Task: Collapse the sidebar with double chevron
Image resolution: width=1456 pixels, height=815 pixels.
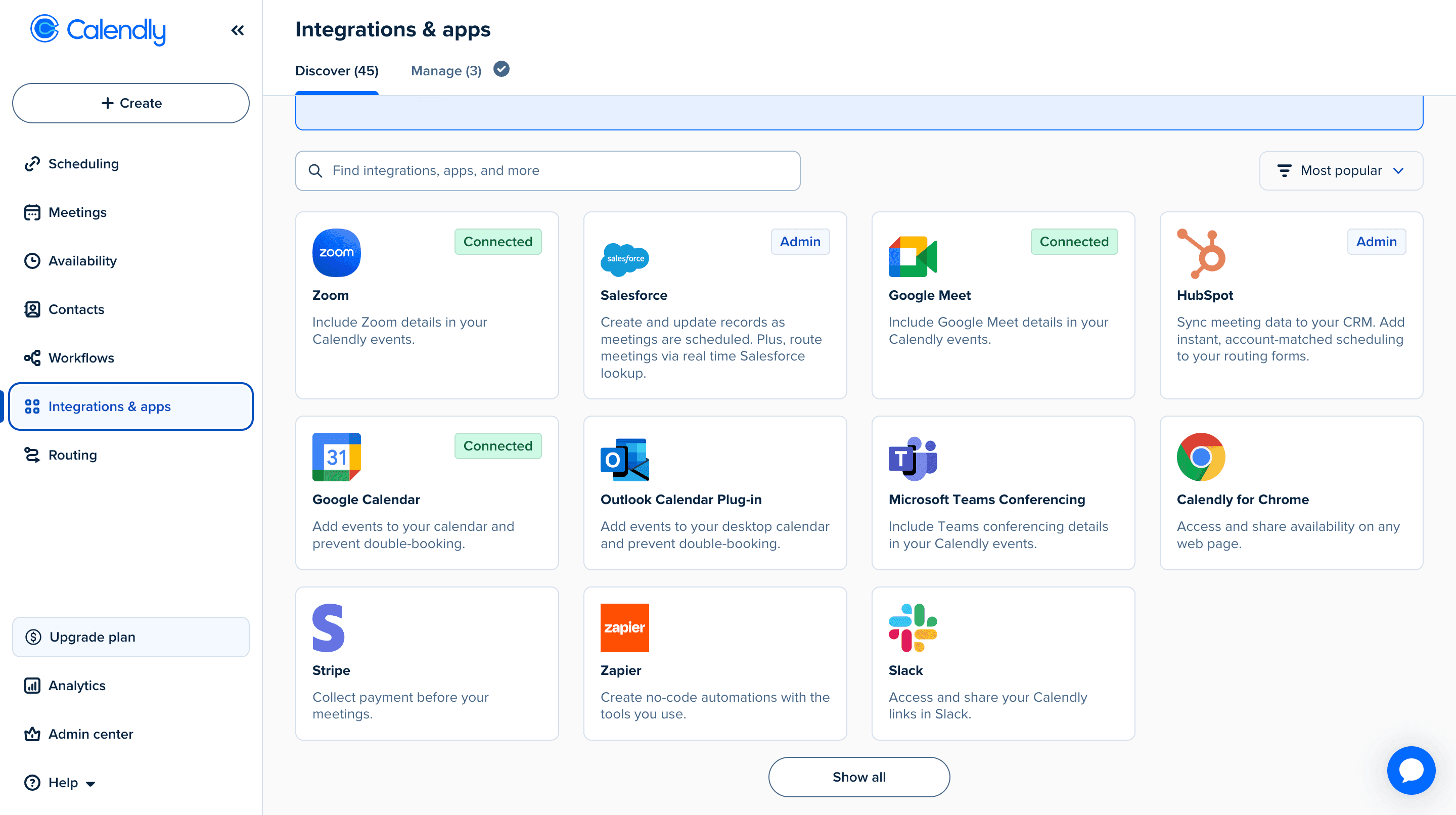Action: point(238,30)
